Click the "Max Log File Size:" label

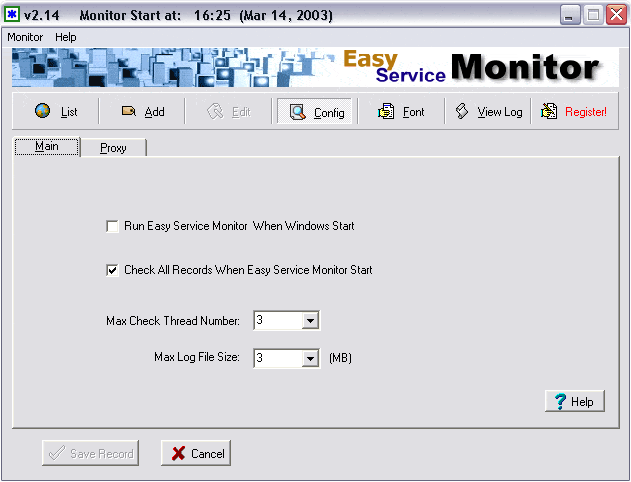[x=197, y=357]
